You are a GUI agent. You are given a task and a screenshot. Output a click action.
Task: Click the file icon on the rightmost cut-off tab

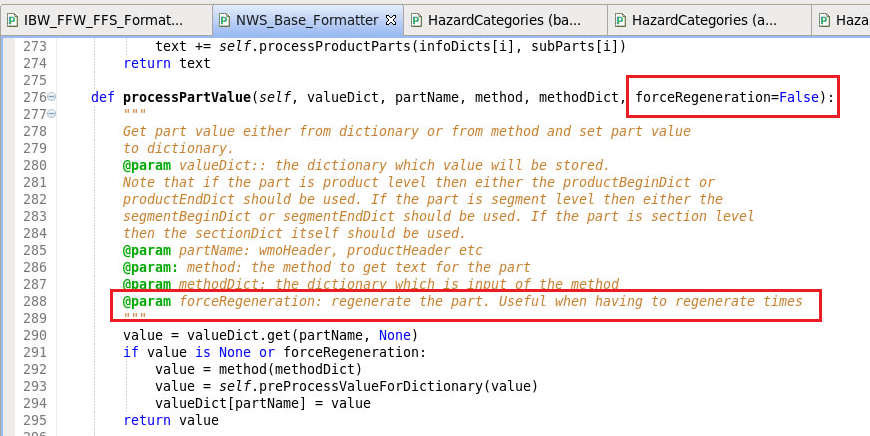pos(825,21)
